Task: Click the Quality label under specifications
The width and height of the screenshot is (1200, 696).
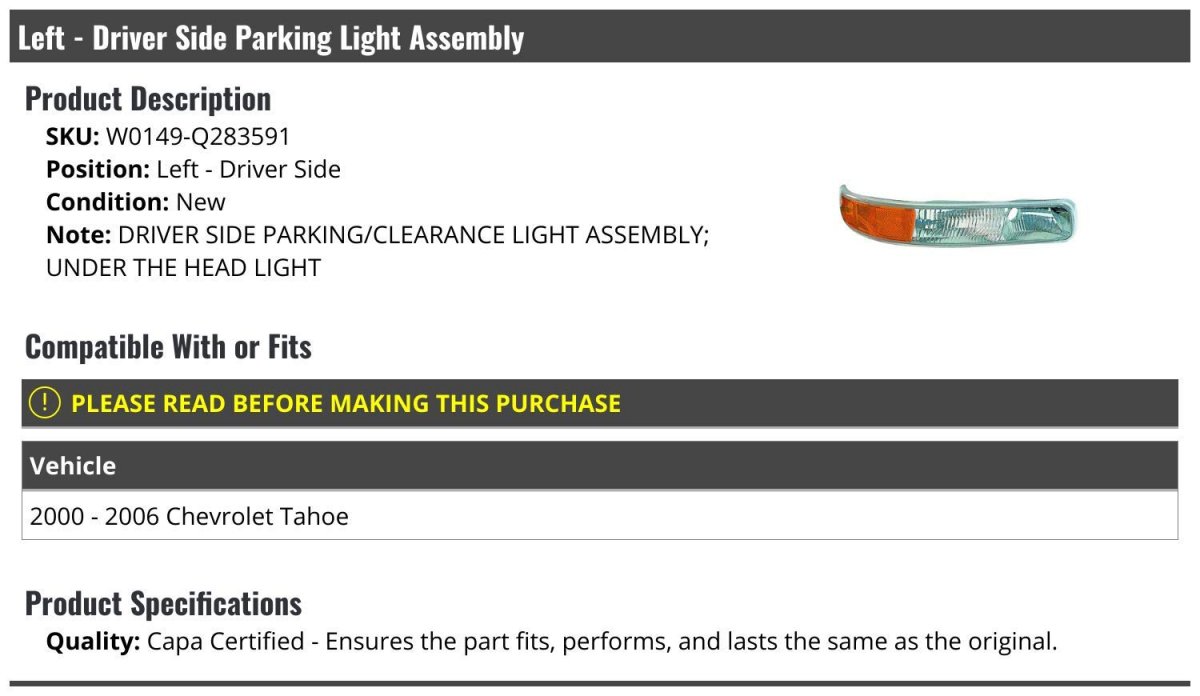Action: point(93,641)
